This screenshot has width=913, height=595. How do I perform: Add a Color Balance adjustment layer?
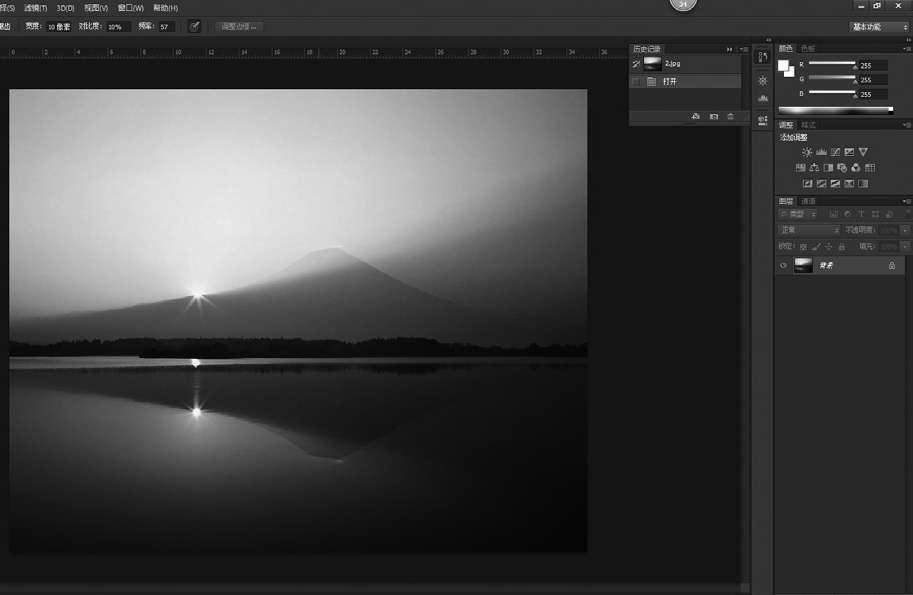[x=814, y=168]
